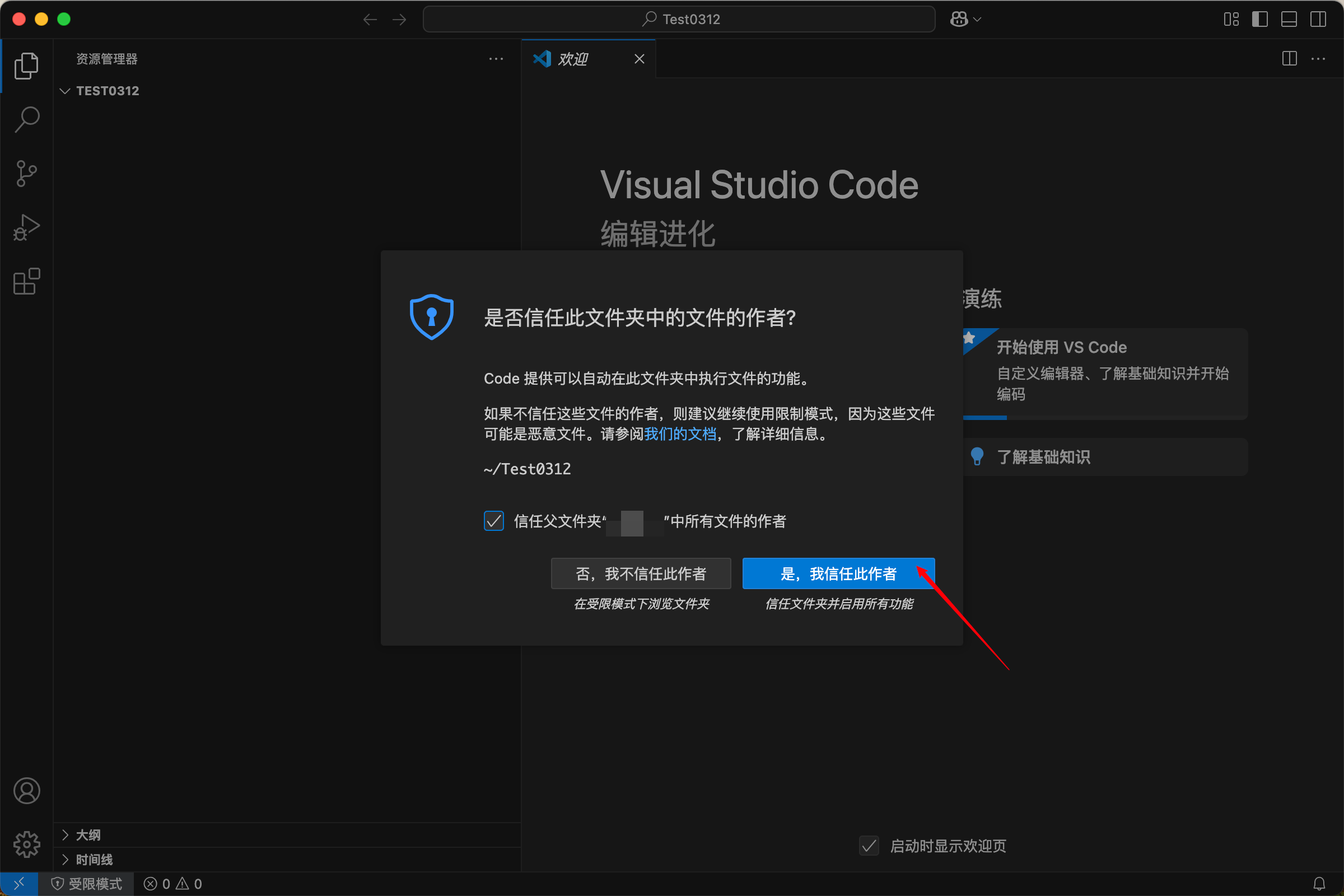Toggle the primary sidebar layout icon

[x=1259, y=20]
